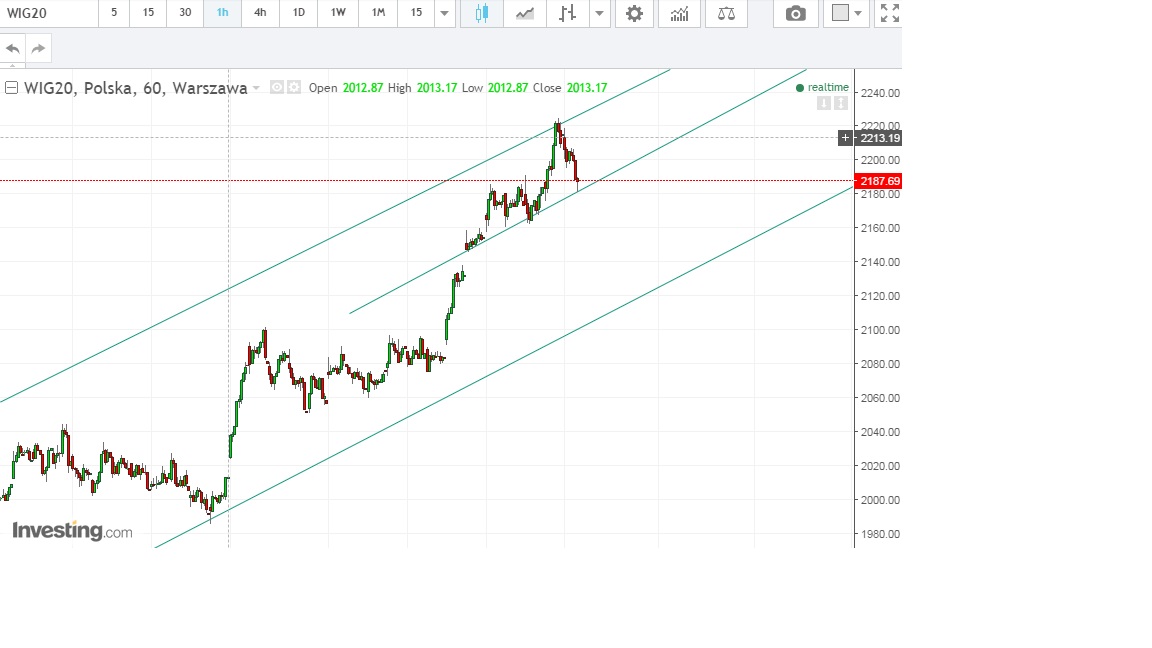Image resolution: width=1152 pixels, height=648 pixels.
Task: Expand the chart type dropdown arrow
Action: 600,13
